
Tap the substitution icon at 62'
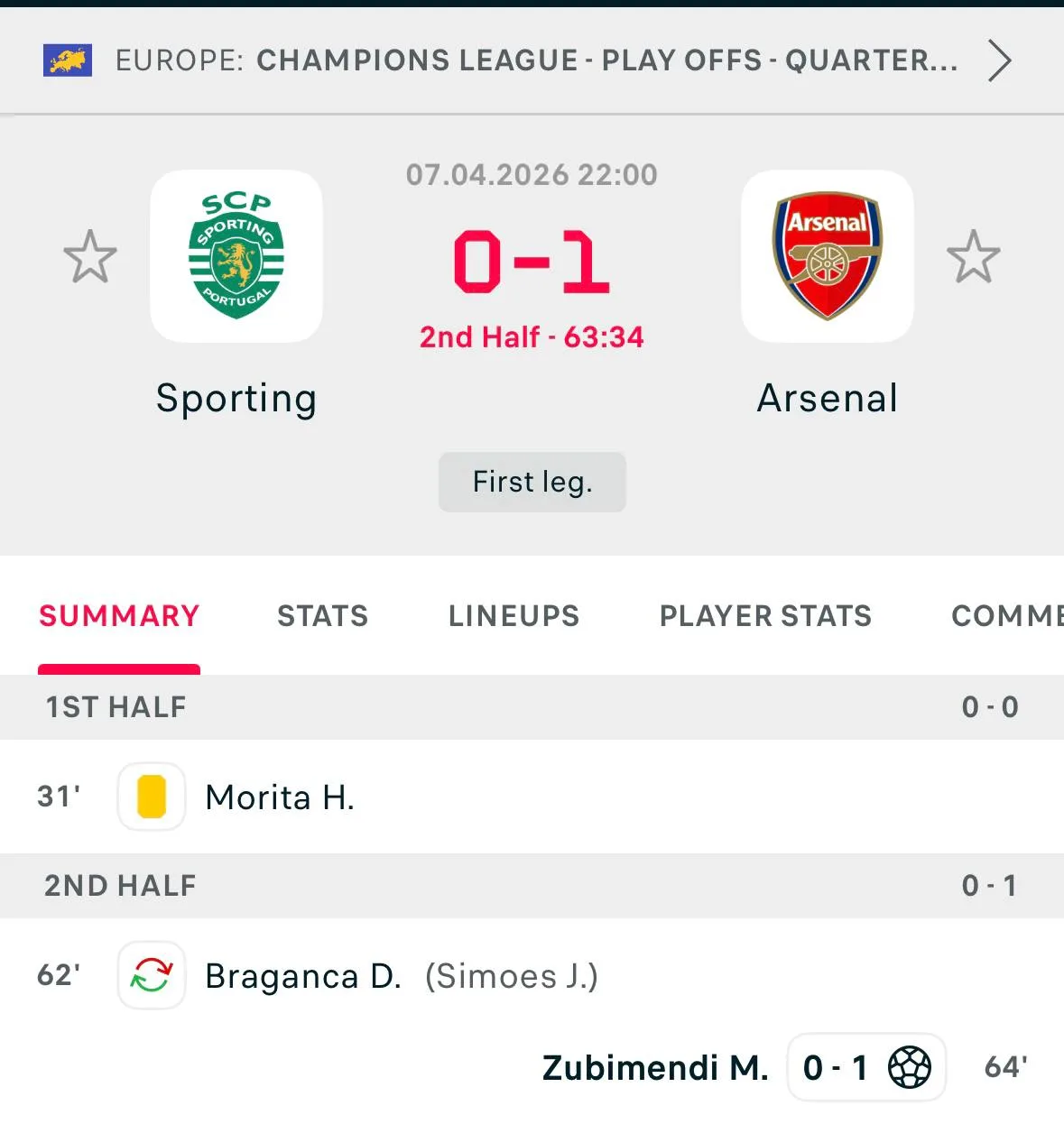pos(152,975)
